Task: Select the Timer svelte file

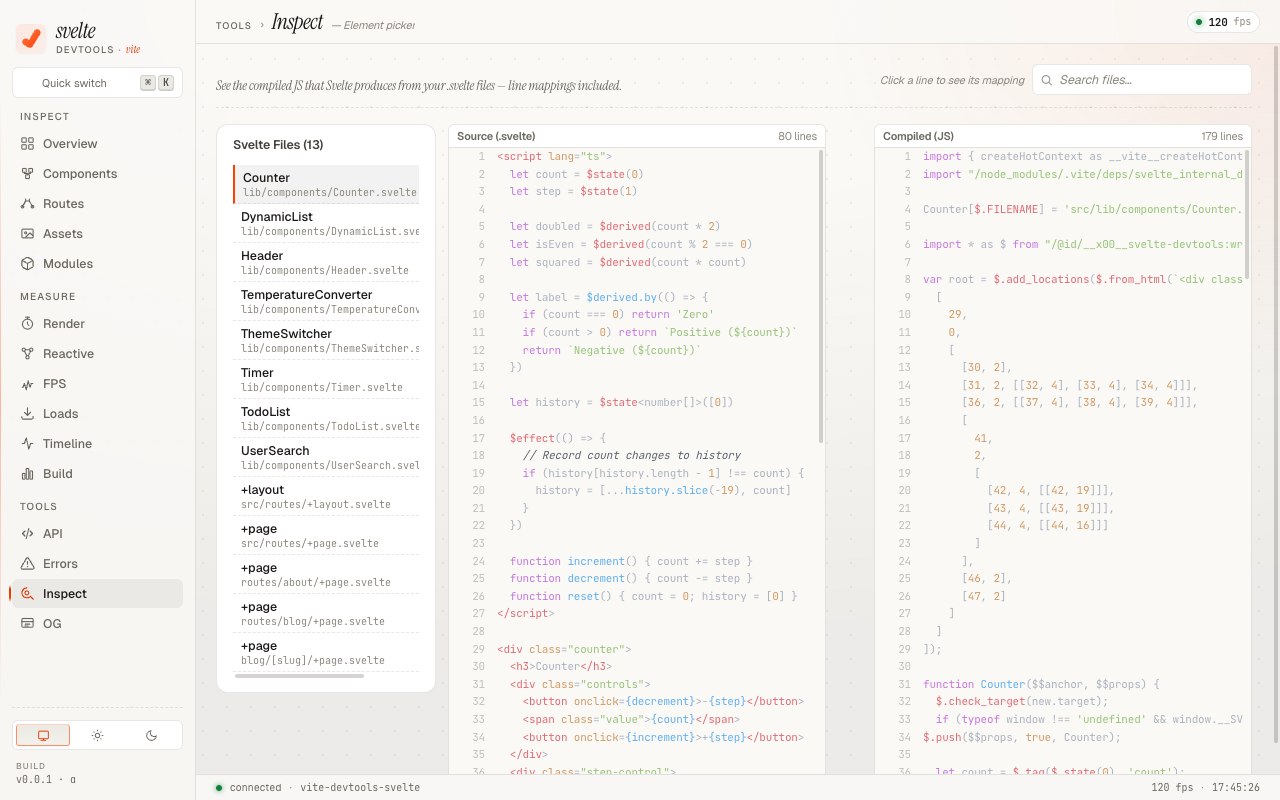Action: coord(326,379)
